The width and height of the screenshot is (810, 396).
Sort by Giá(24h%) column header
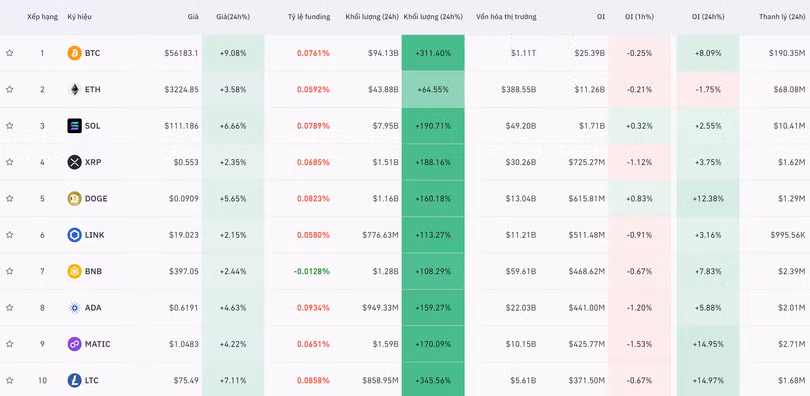(233, 17)
